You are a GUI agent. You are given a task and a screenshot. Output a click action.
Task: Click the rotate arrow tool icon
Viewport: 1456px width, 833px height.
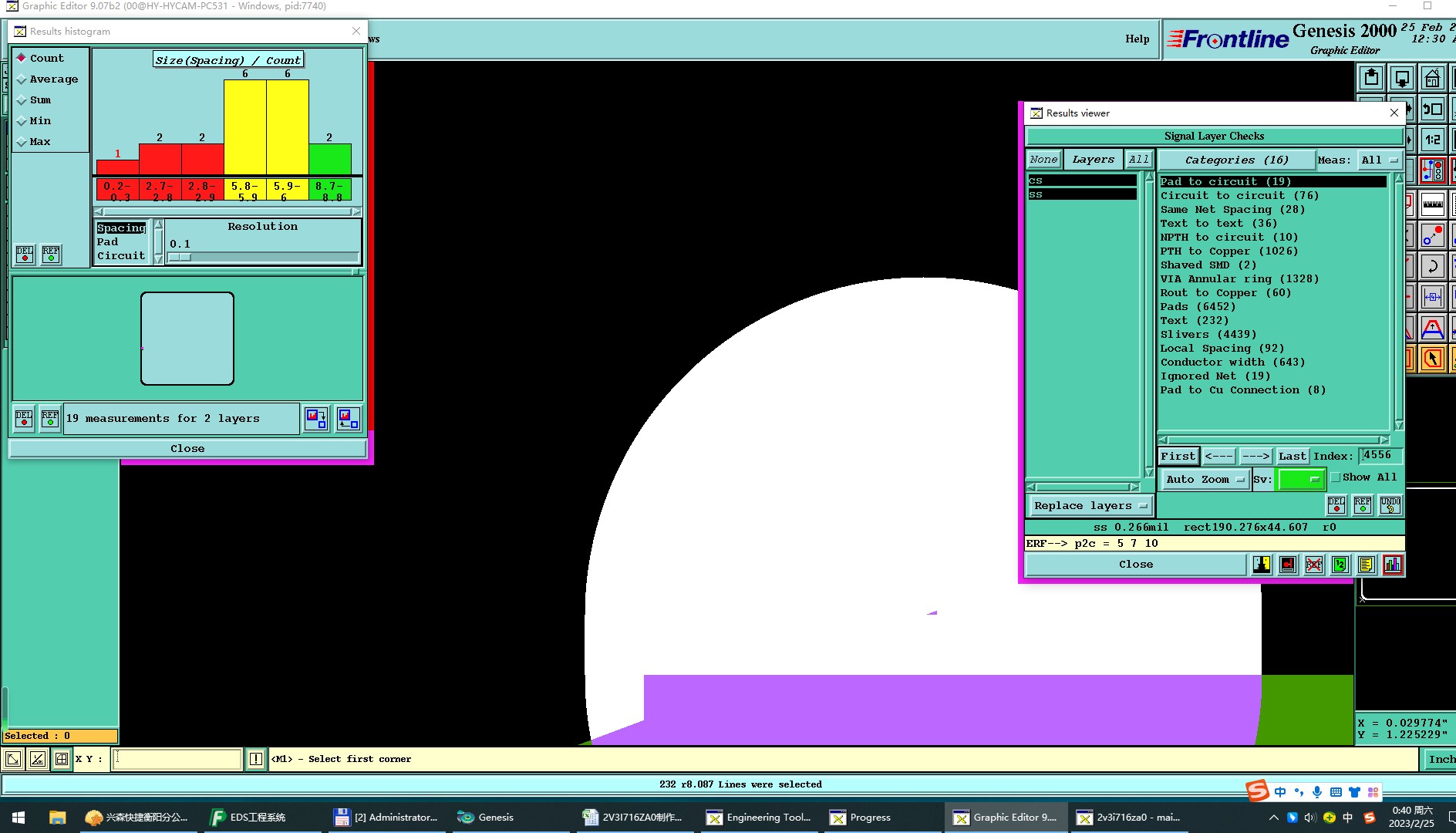point(1433,266)
